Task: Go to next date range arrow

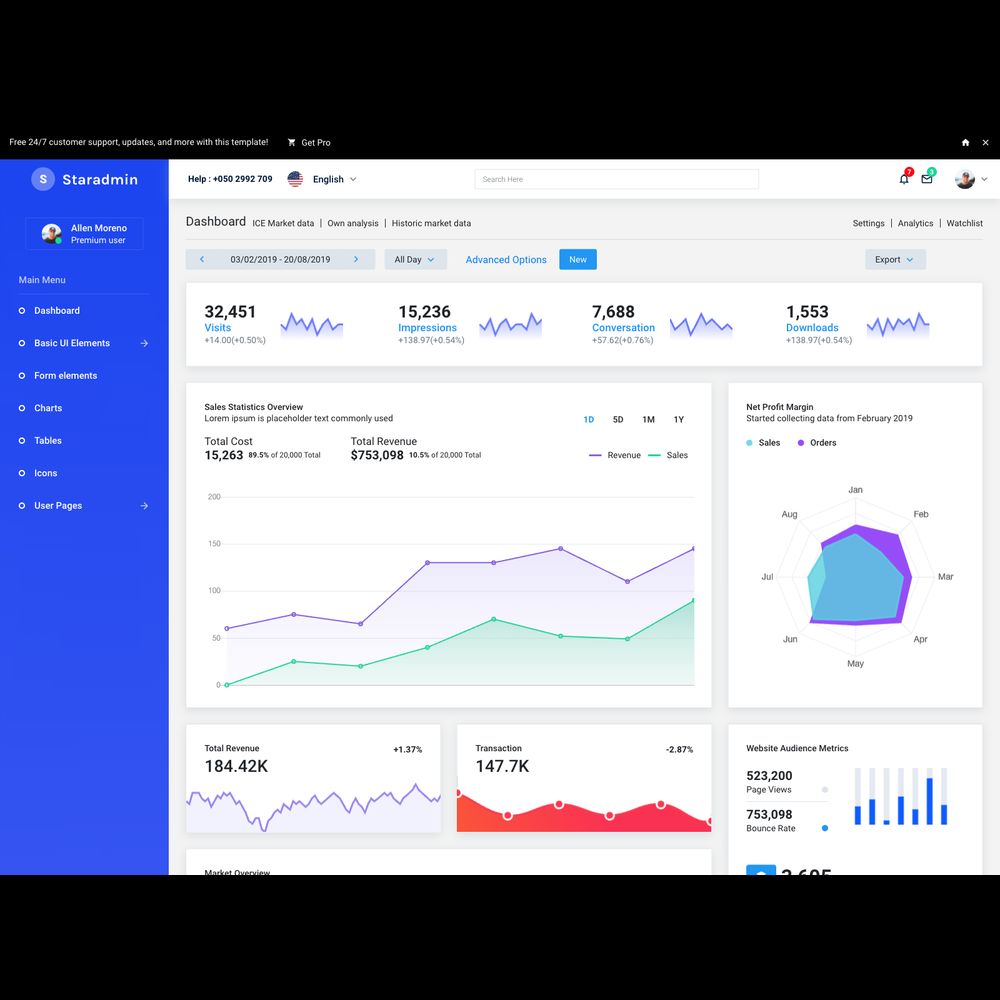Action: point(356,259)
